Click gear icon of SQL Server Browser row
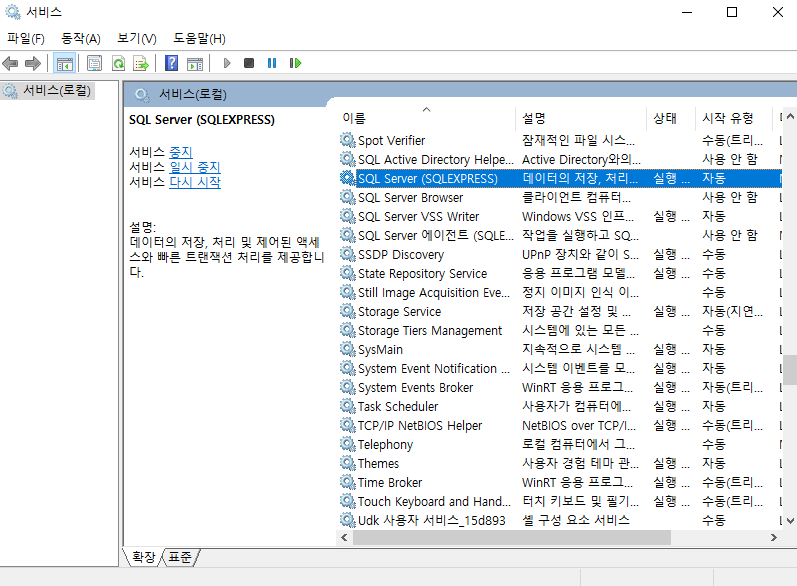Image resolution: width=797 pixels, height=586 pixels. [348, 197]
